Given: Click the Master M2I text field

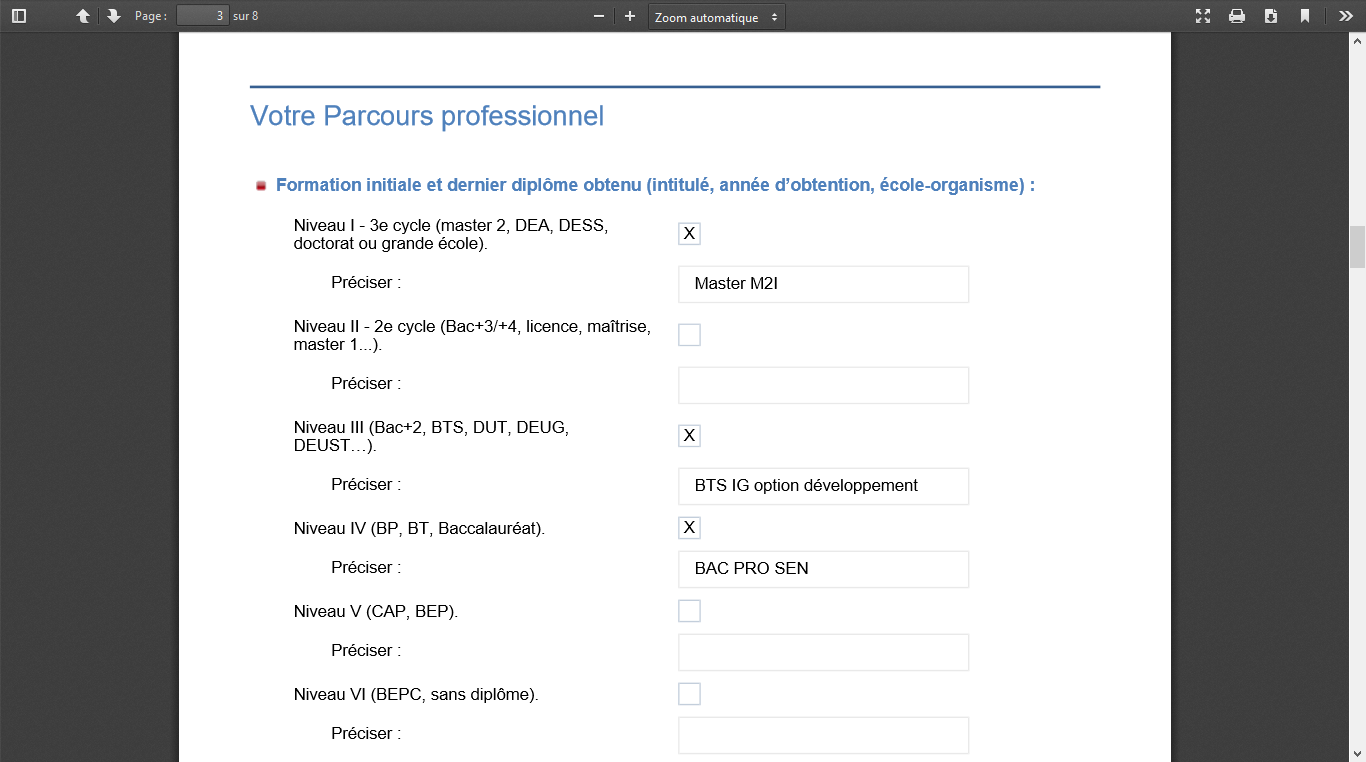Looking at the screenshot, I should [824, 284].
